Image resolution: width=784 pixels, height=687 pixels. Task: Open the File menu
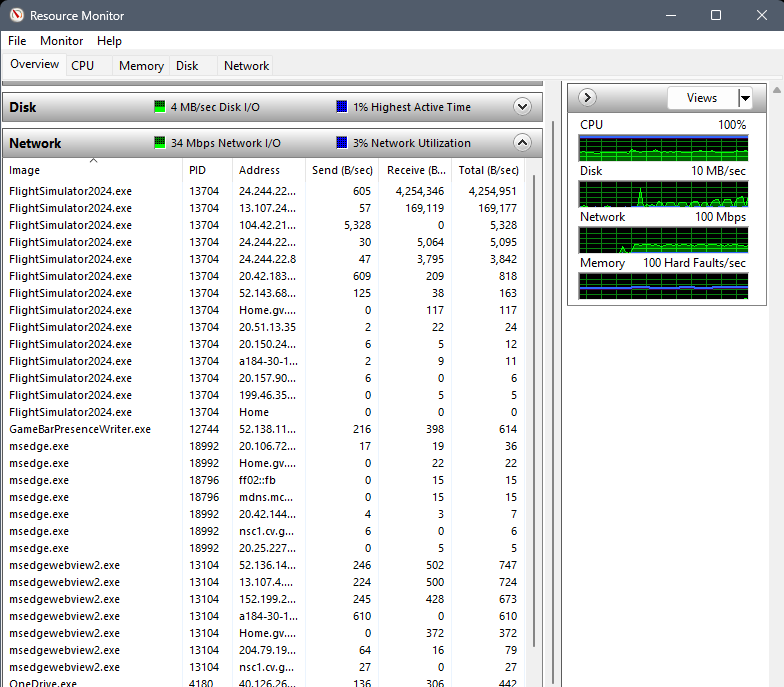17,41
